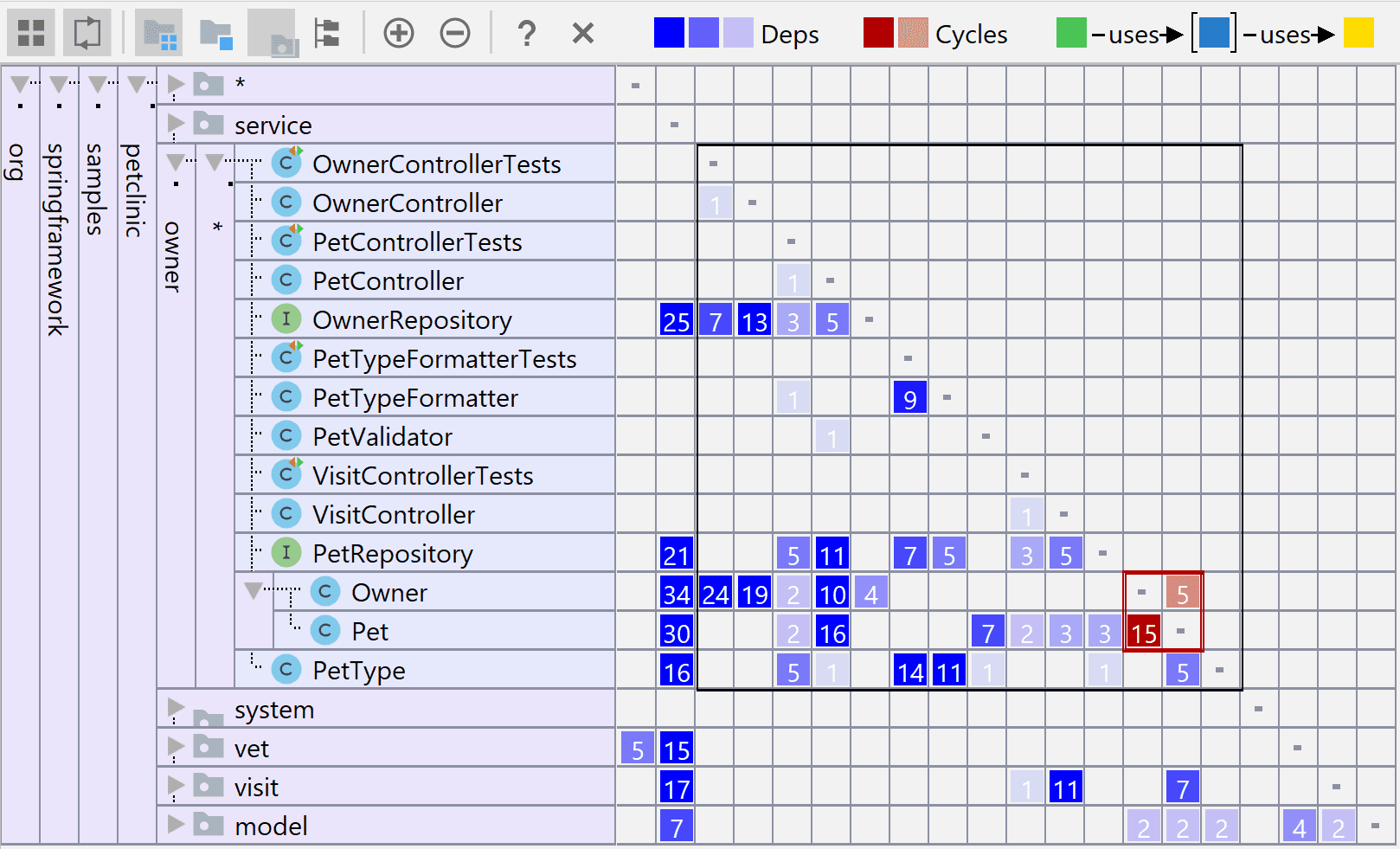Close the matrix with the X icon
This screenshot has width=1400, height=849.
click(x=583, y=34)
